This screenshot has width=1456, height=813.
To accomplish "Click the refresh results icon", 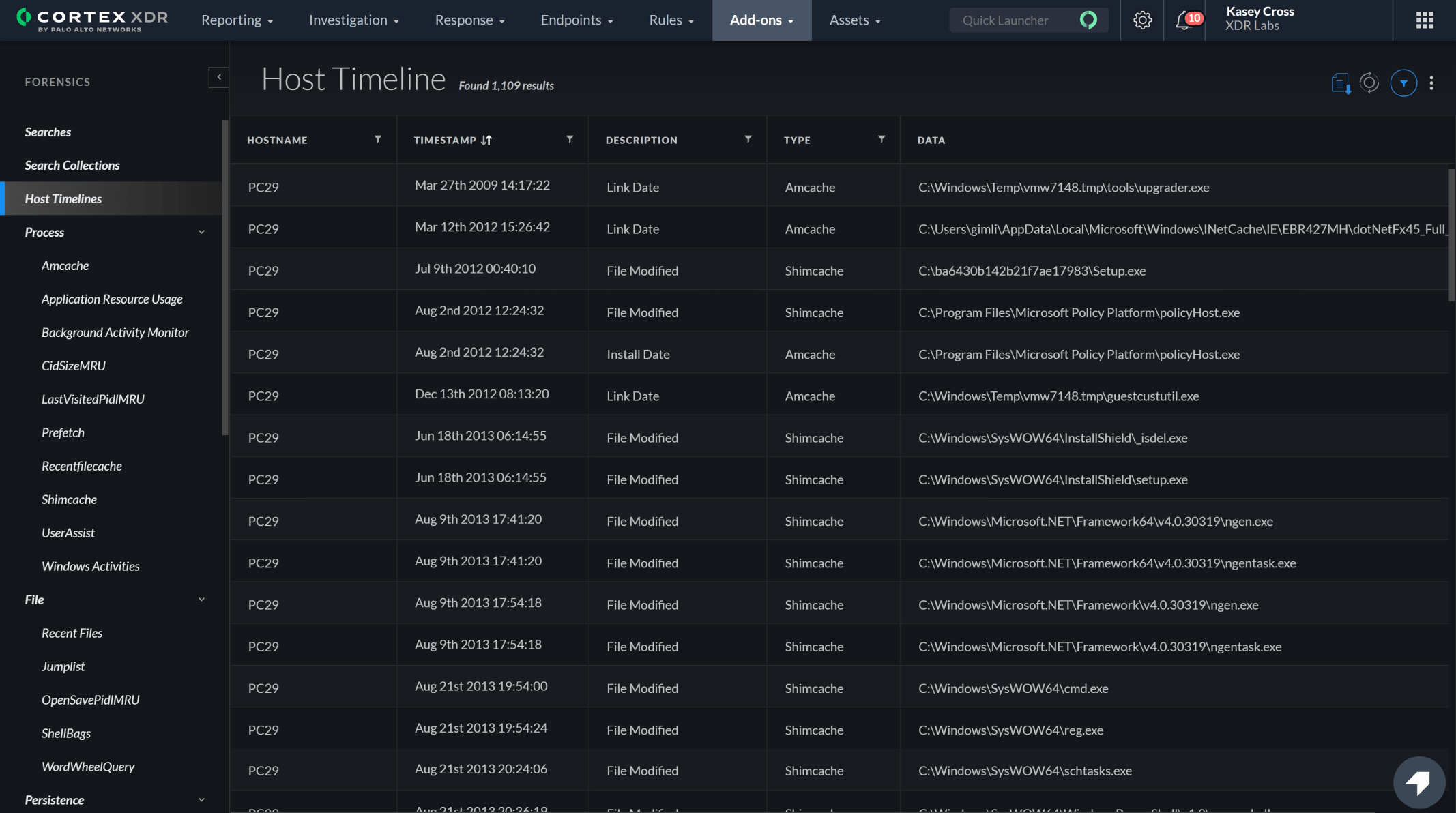I will pos(1369,83).
